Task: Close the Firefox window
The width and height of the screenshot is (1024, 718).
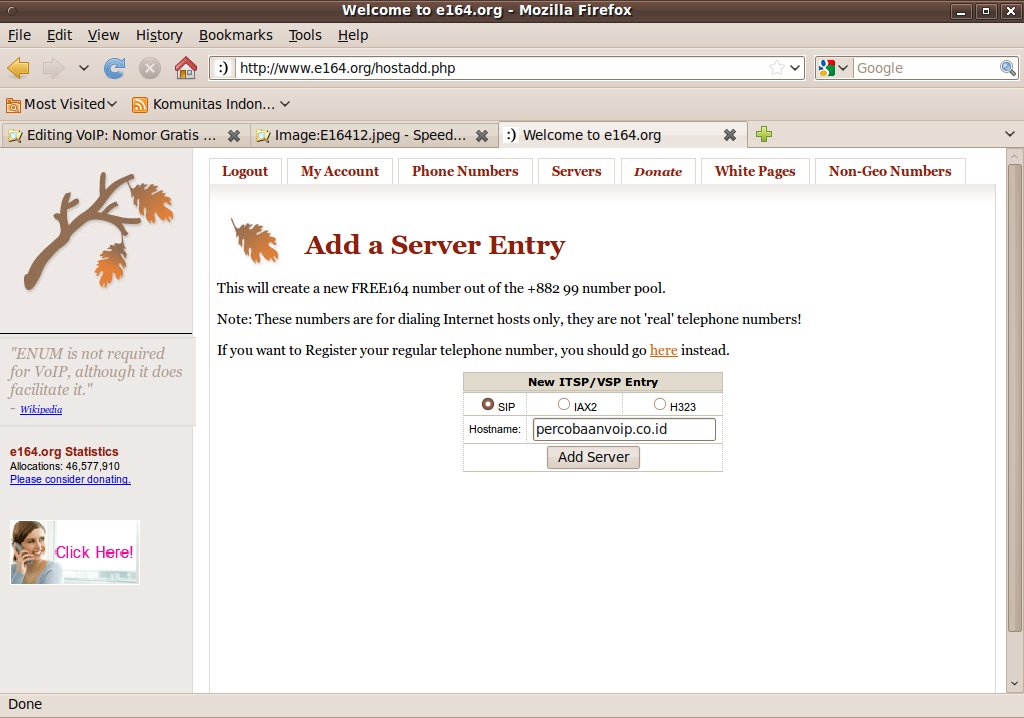Action: (1010, 11)
